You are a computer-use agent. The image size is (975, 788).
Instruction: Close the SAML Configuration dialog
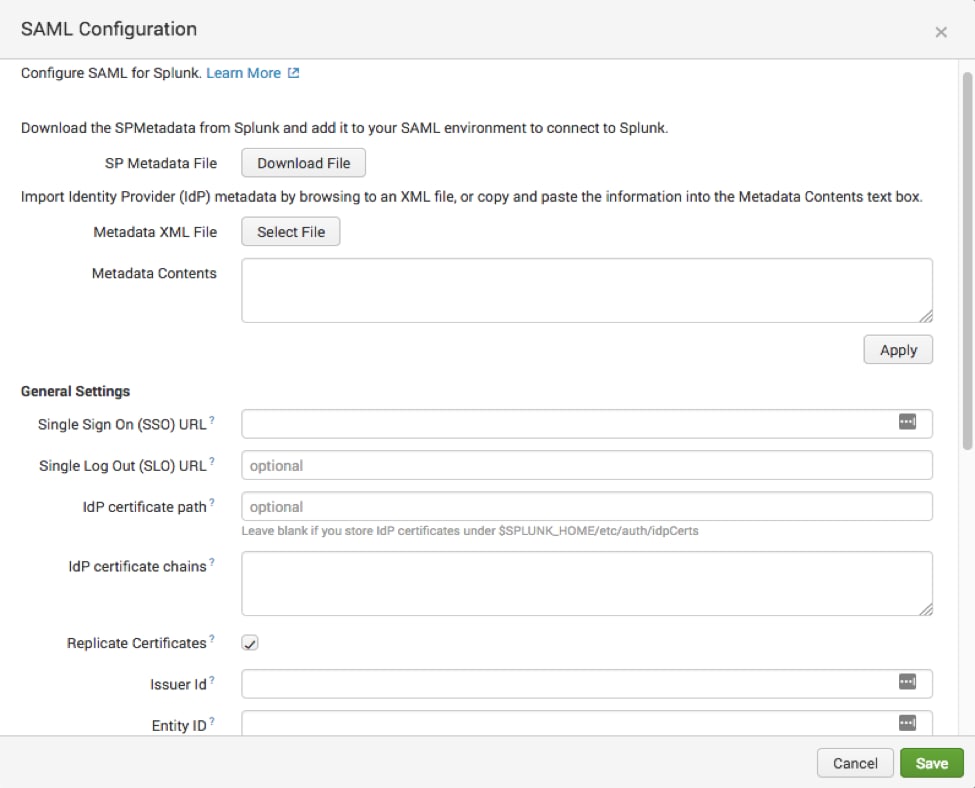pyautogui.click(x=941, y=32)
